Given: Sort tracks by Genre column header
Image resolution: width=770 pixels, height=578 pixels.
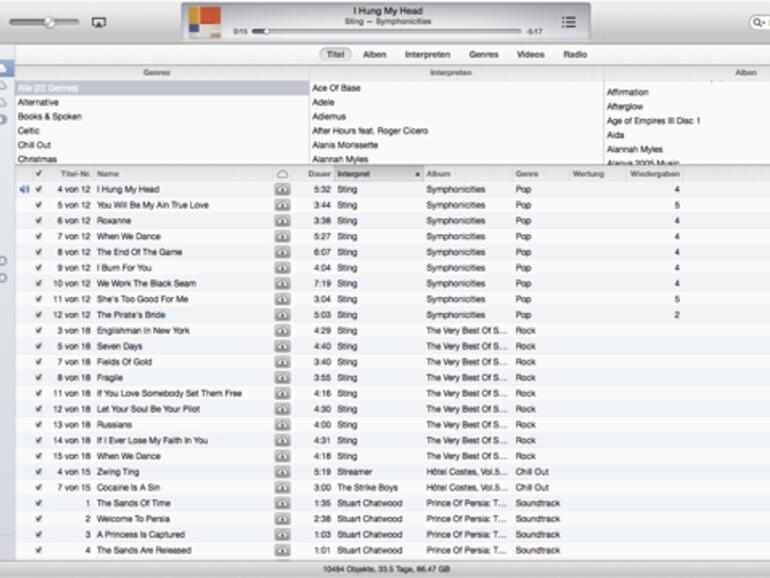Looking at the screenshot, I should point(527,174).
